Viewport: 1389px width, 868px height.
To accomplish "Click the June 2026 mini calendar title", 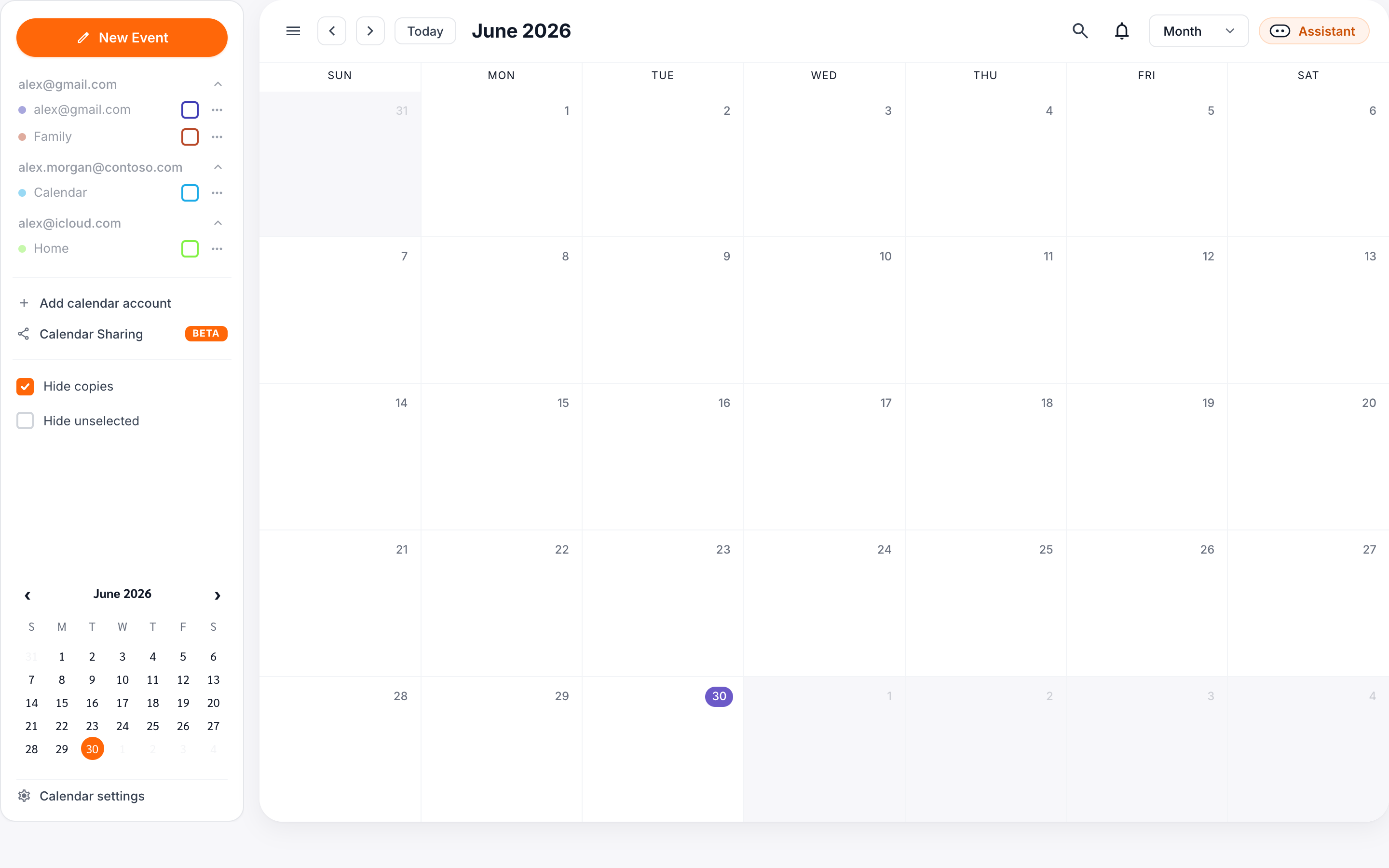I will [122, 594].
